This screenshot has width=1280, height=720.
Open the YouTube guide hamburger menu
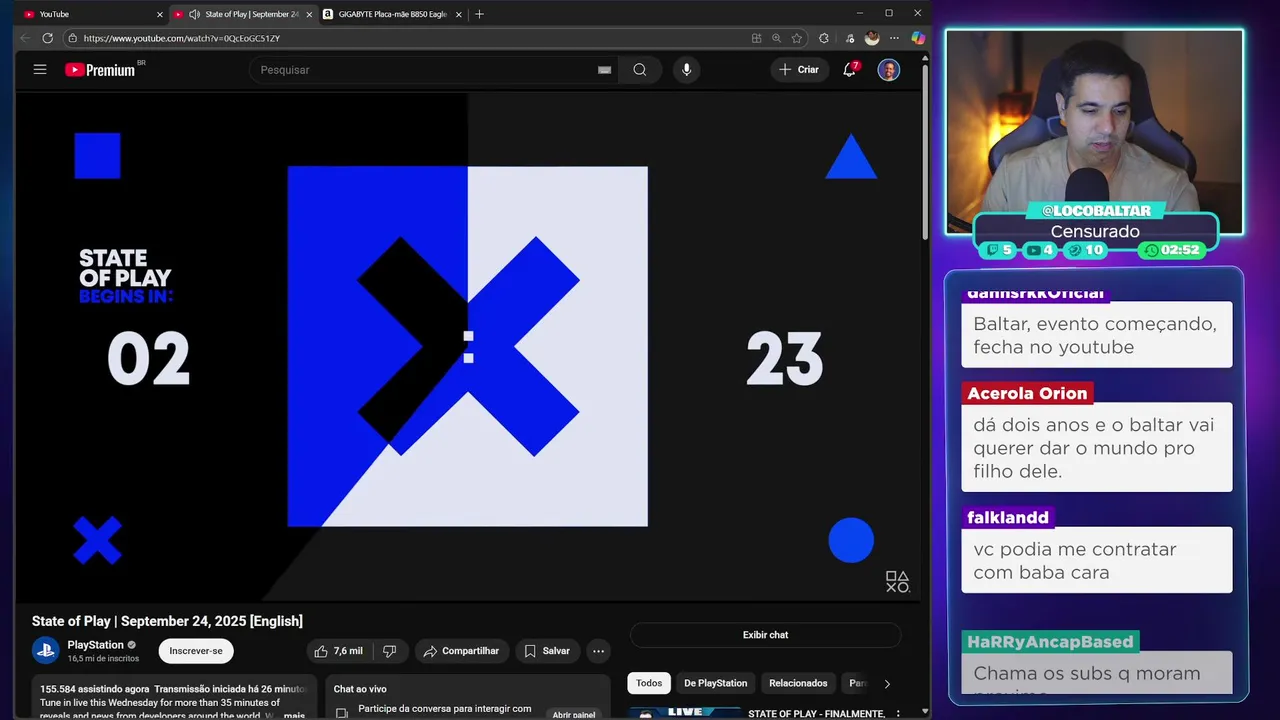click(x=40, y=70)
